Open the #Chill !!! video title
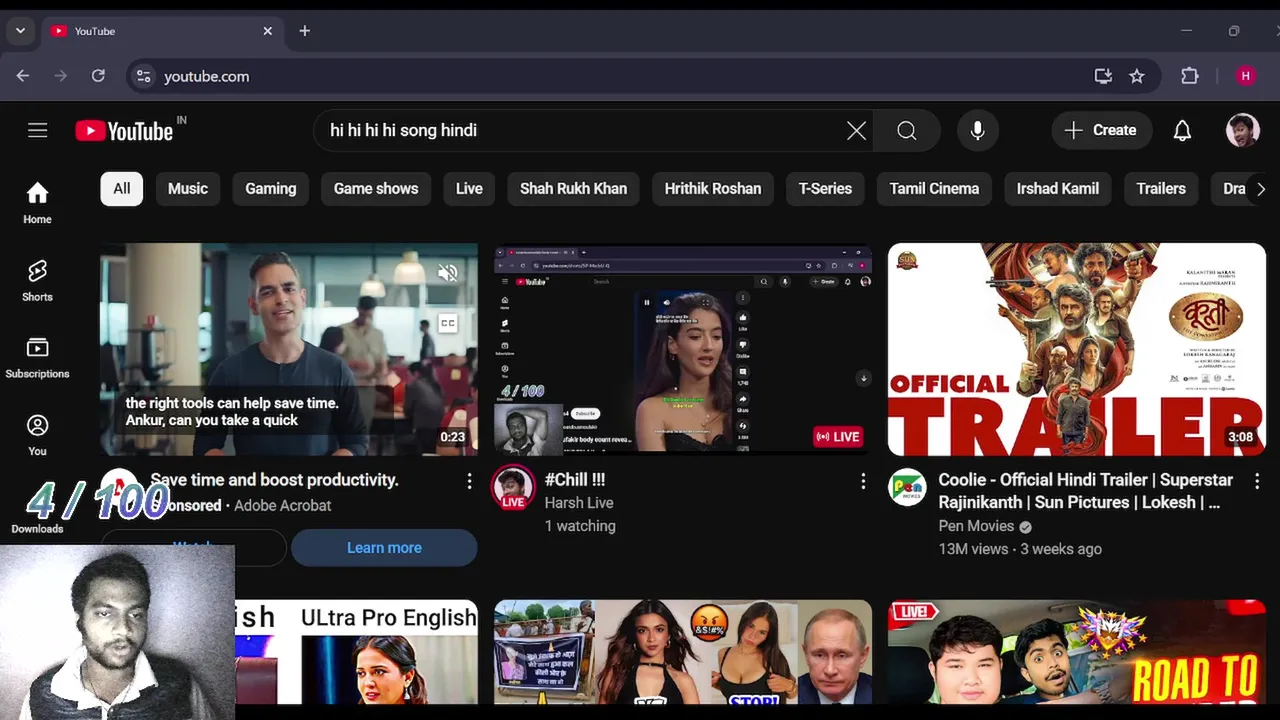This screenshot has width=1280, height=720. 575,480
